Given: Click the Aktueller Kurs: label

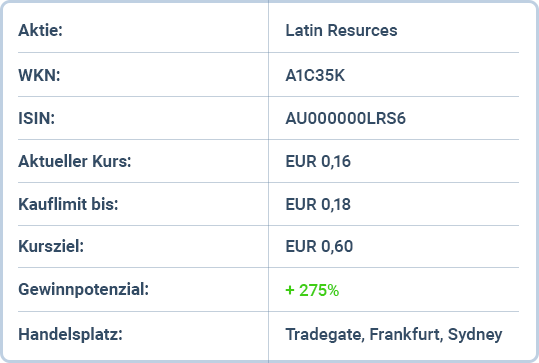Looking at the screenshot, I should (x=75, y=162).
